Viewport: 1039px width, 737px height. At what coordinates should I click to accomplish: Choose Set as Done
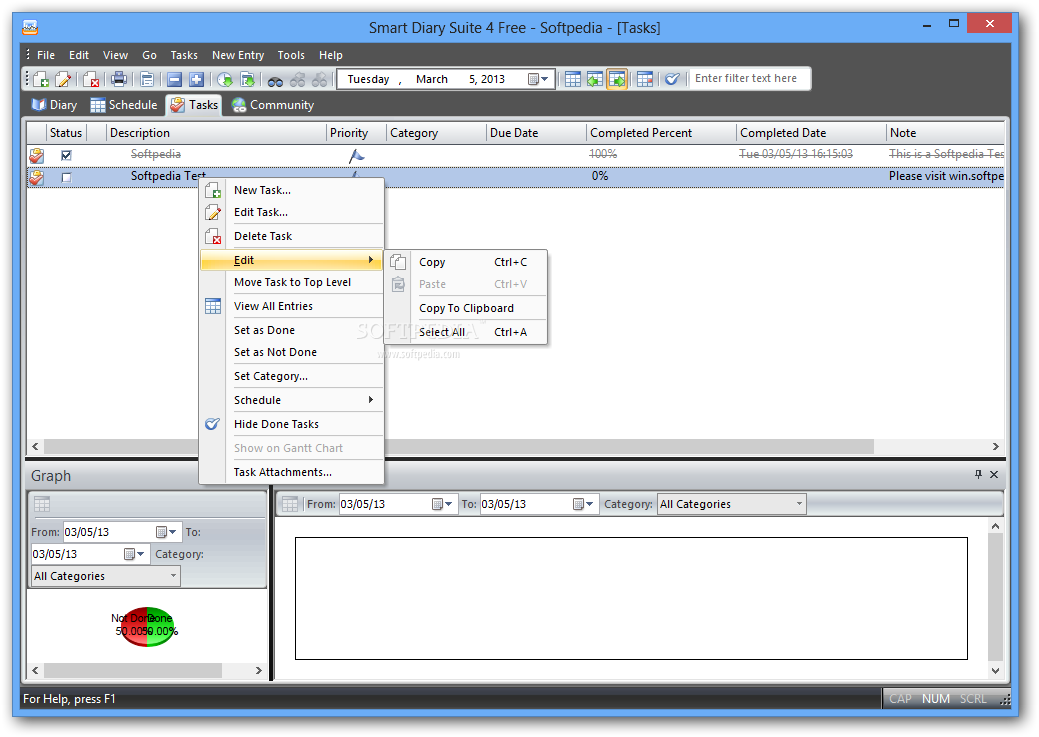292,330
